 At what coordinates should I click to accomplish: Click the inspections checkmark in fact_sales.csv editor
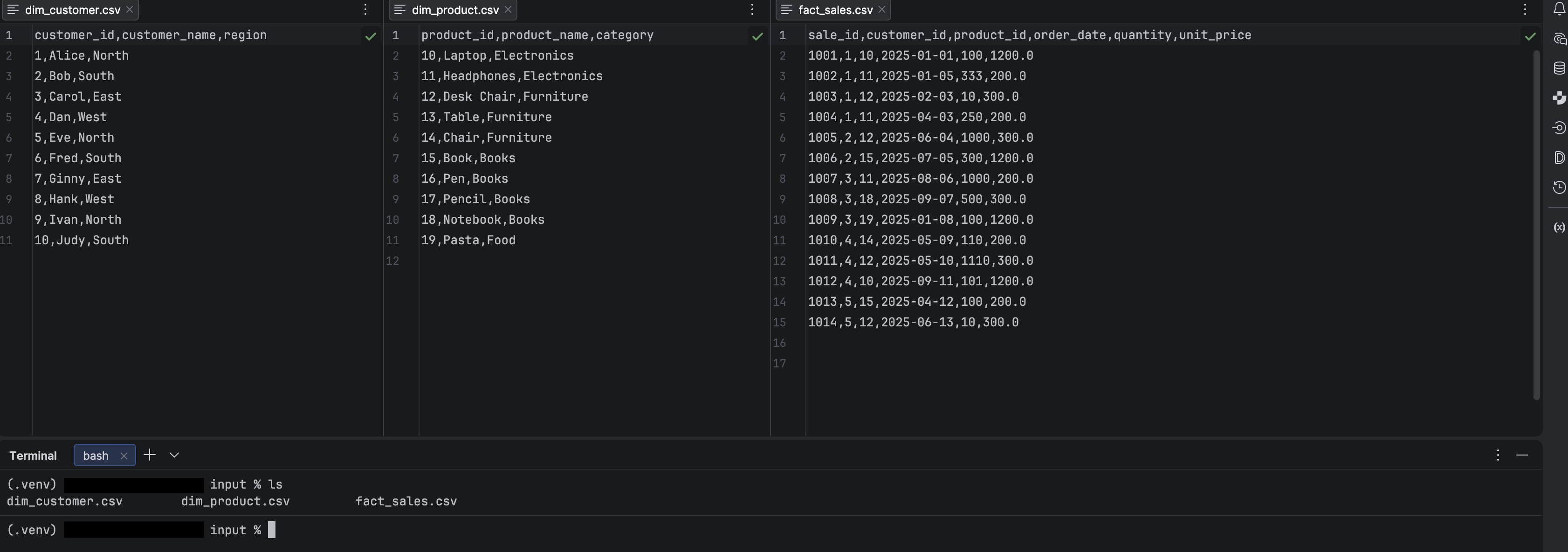(1530, 36)
